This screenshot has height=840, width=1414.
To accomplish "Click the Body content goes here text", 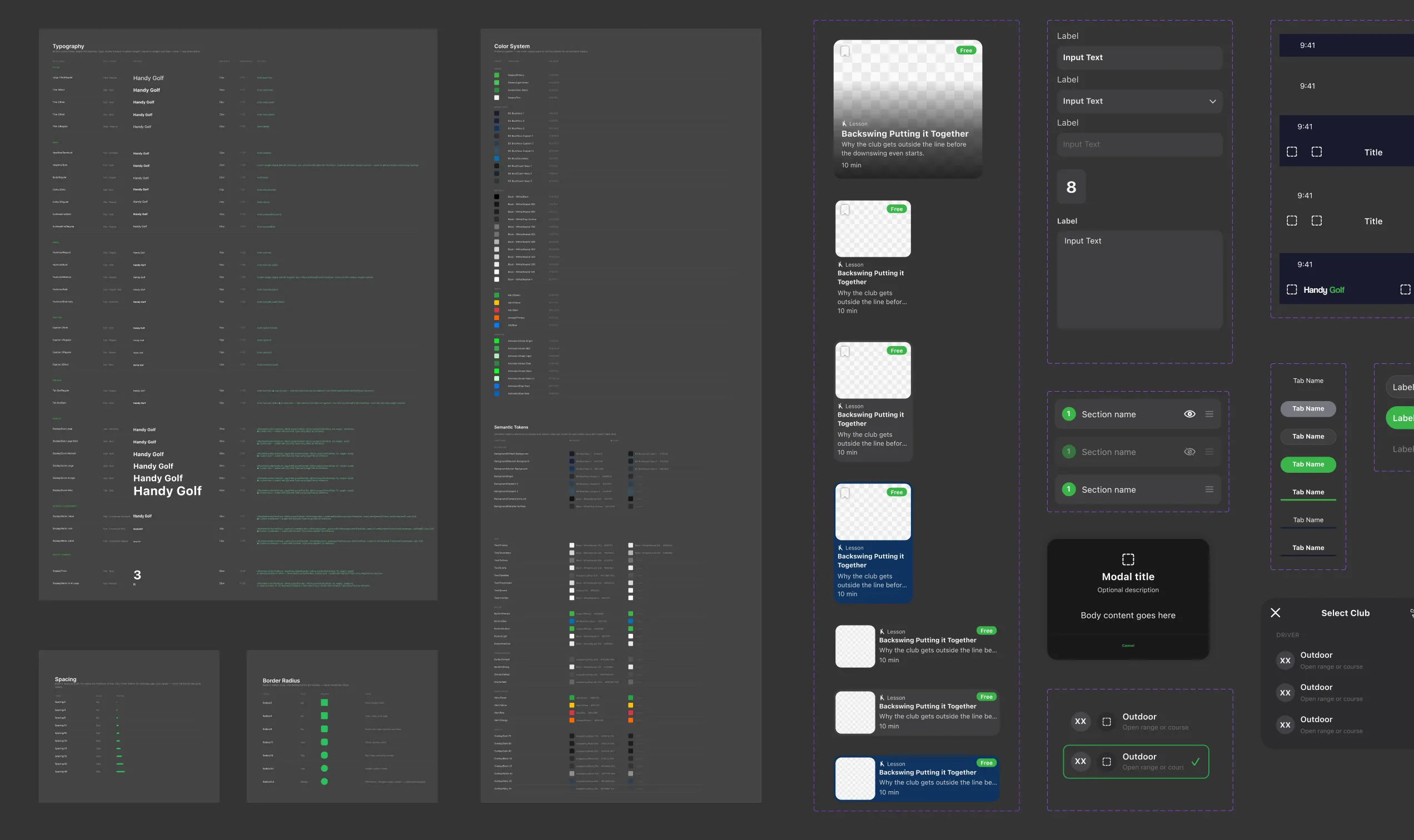I will click(1127, 616).
